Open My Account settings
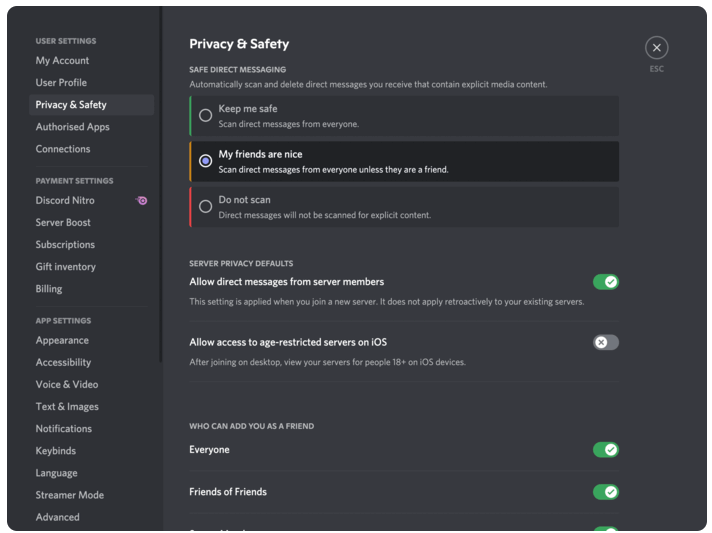 62,61
